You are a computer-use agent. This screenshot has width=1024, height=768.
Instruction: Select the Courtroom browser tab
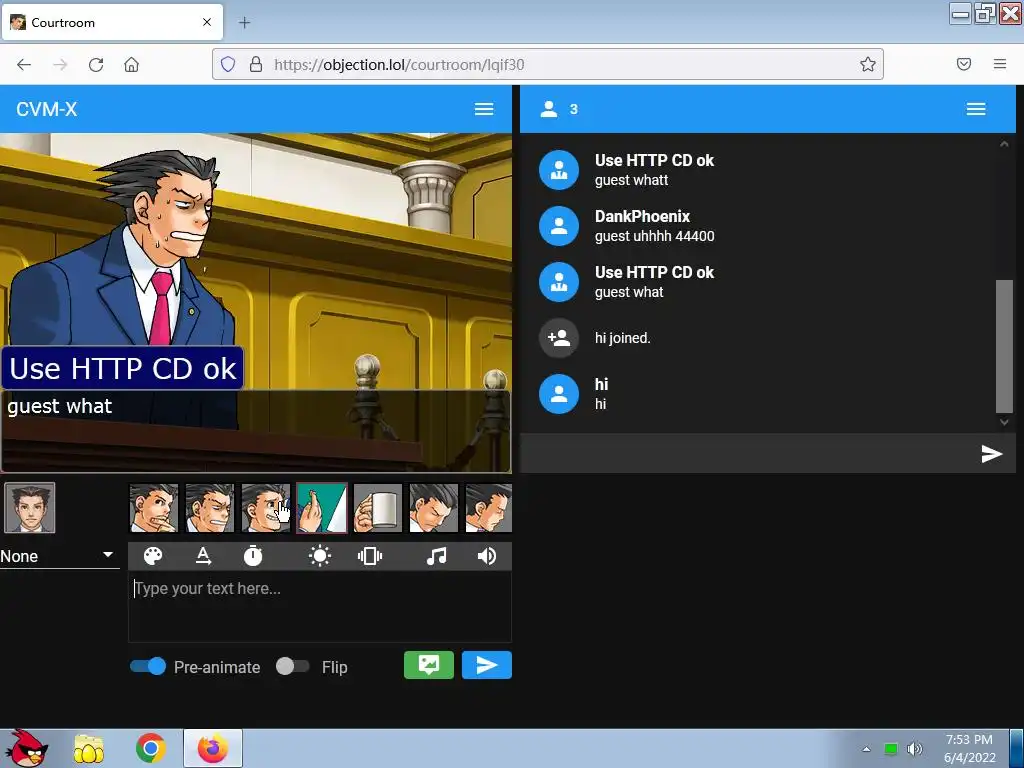112,22
